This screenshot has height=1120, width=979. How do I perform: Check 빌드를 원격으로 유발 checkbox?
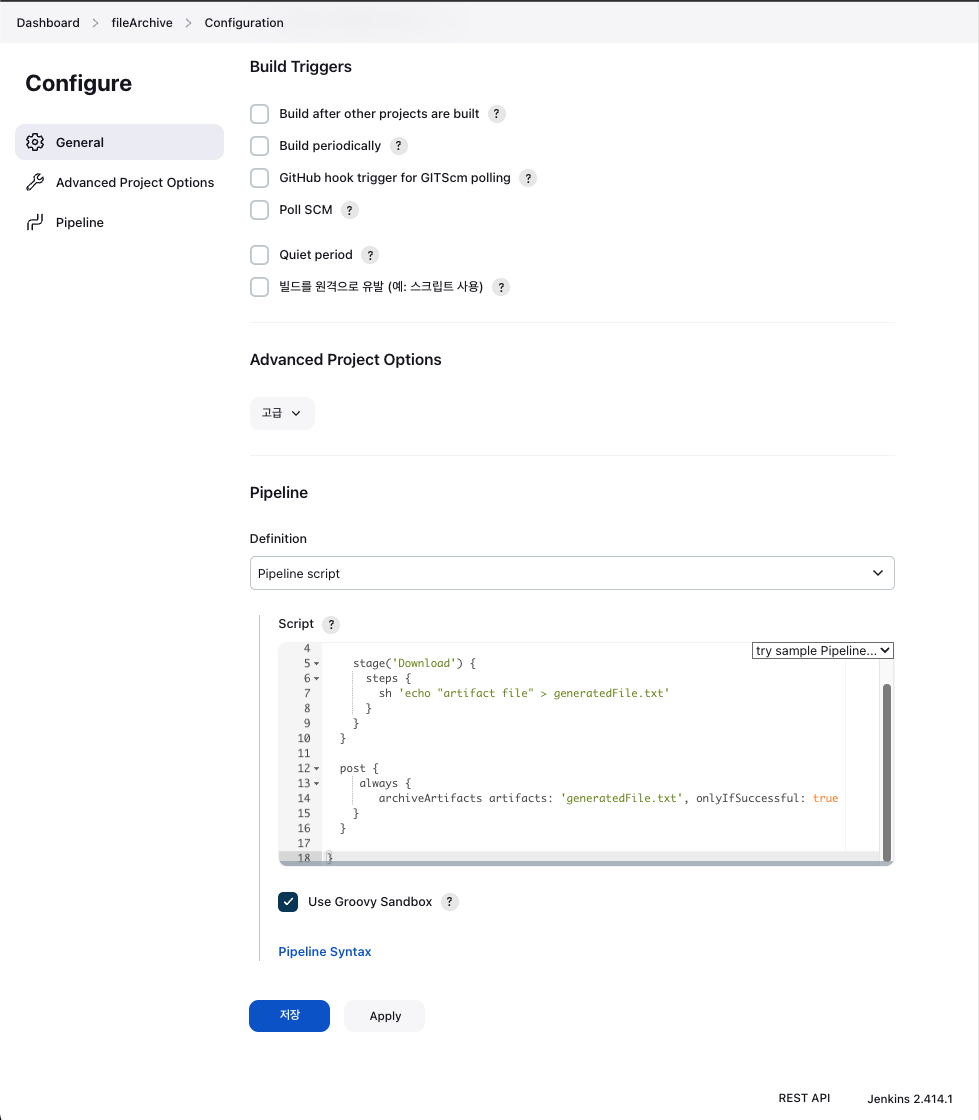point(259,287)
